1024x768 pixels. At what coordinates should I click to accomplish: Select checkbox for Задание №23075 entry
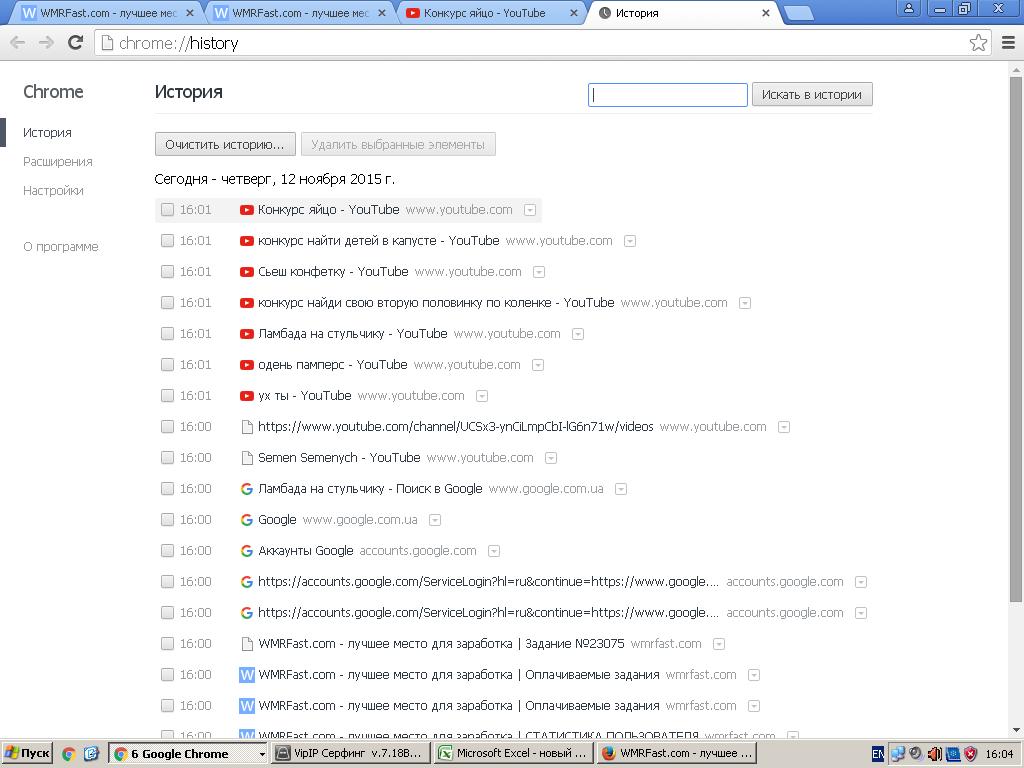point(167,644)
